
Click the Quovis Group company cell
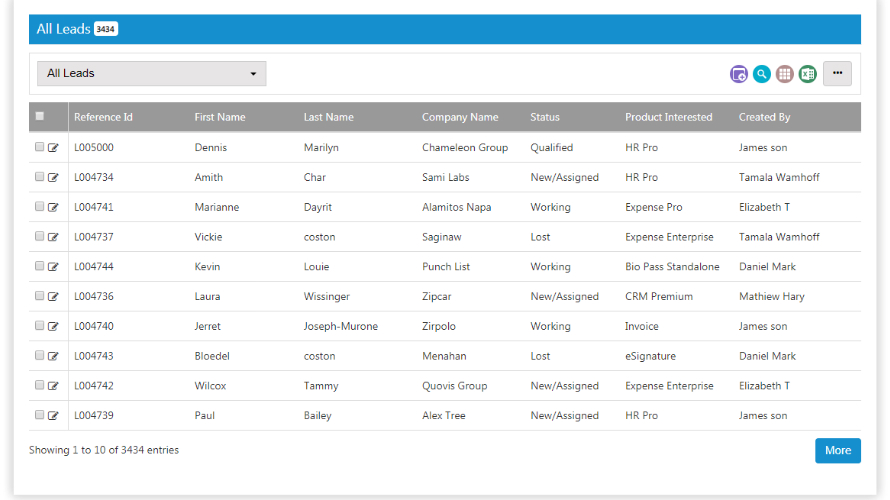click(x=455, y=386)
